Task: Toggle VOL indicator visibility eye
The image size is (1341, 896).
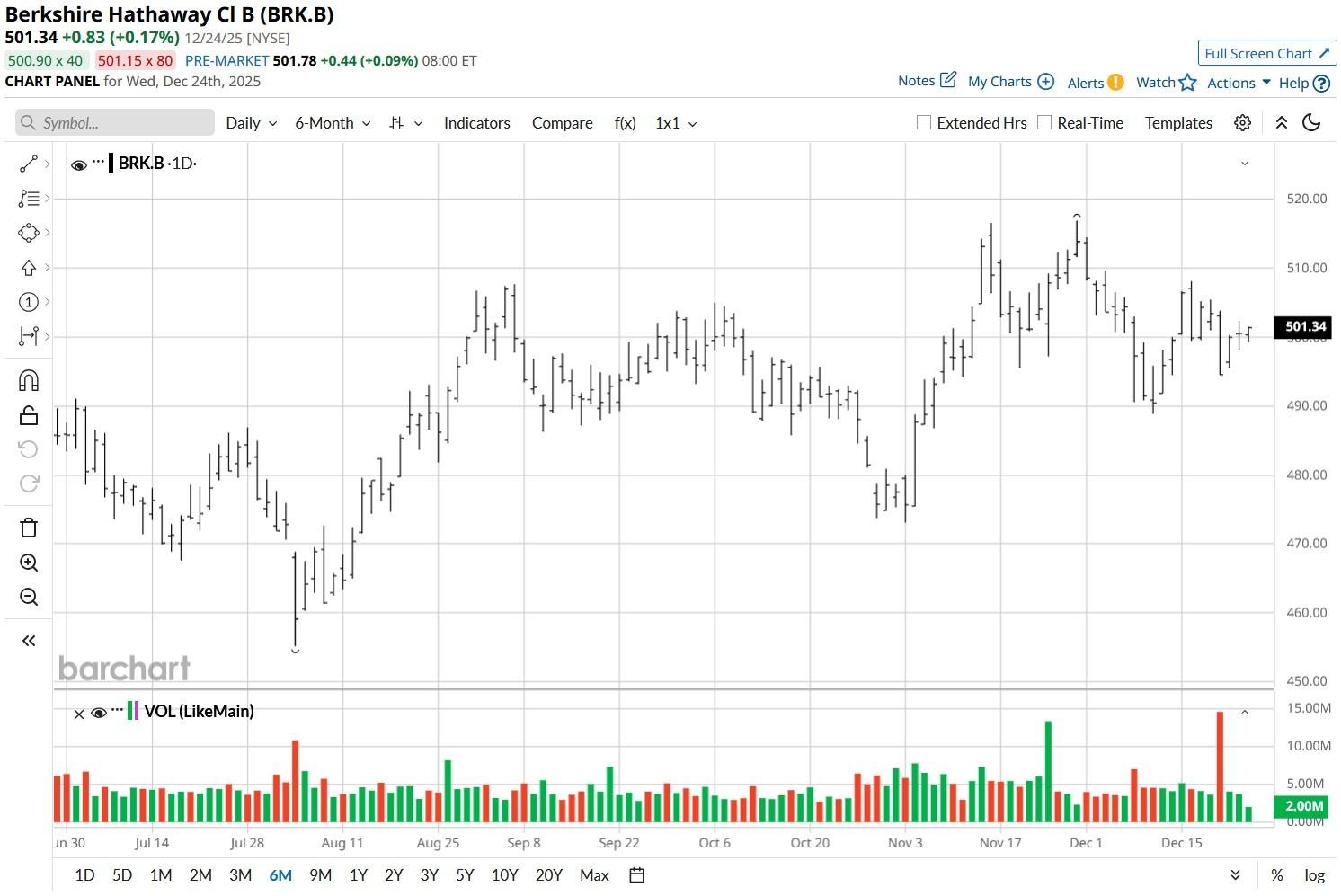Action: point(99,713)
